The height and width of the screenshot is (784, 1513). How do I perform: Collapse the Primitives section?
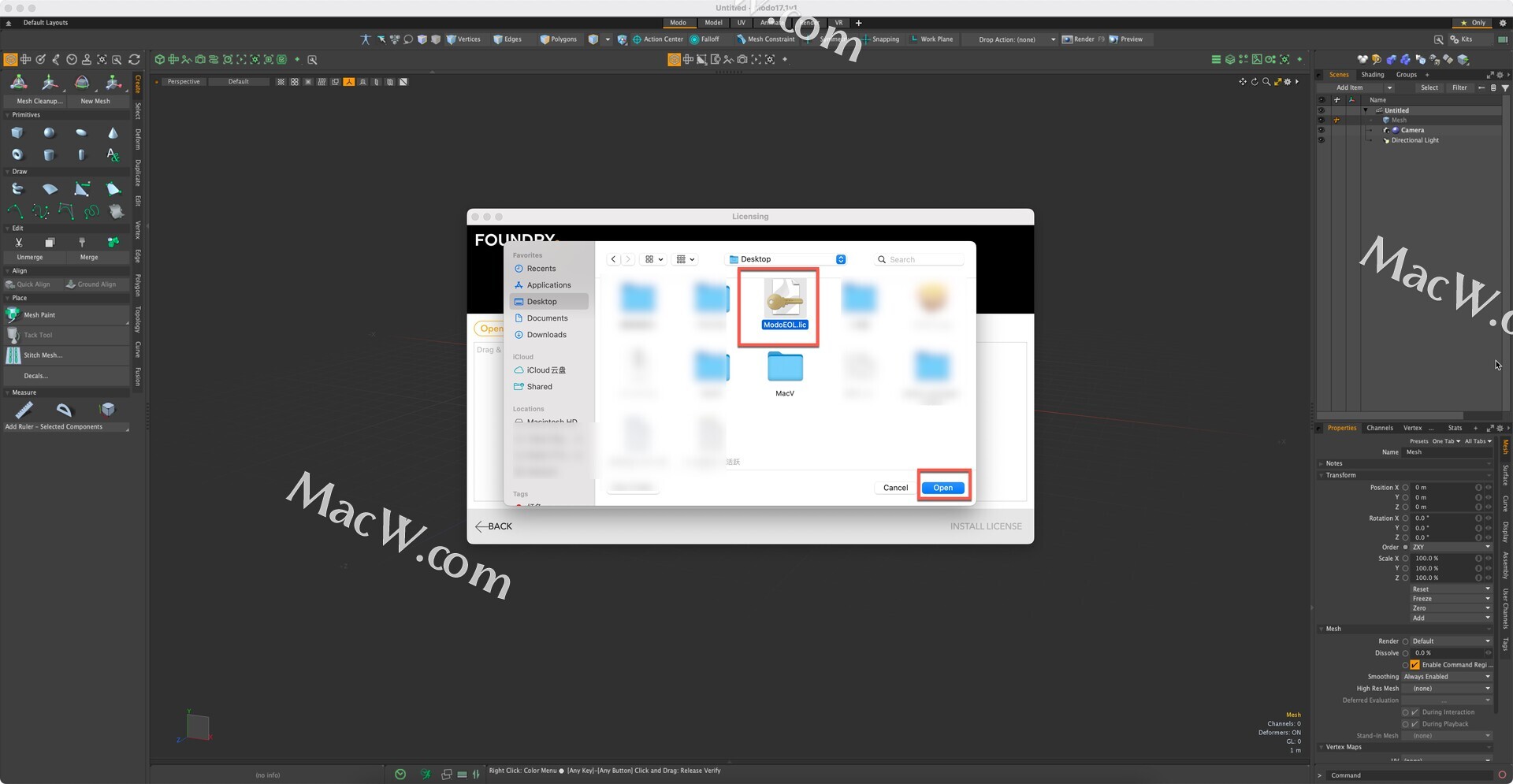(x=8, y=115)
